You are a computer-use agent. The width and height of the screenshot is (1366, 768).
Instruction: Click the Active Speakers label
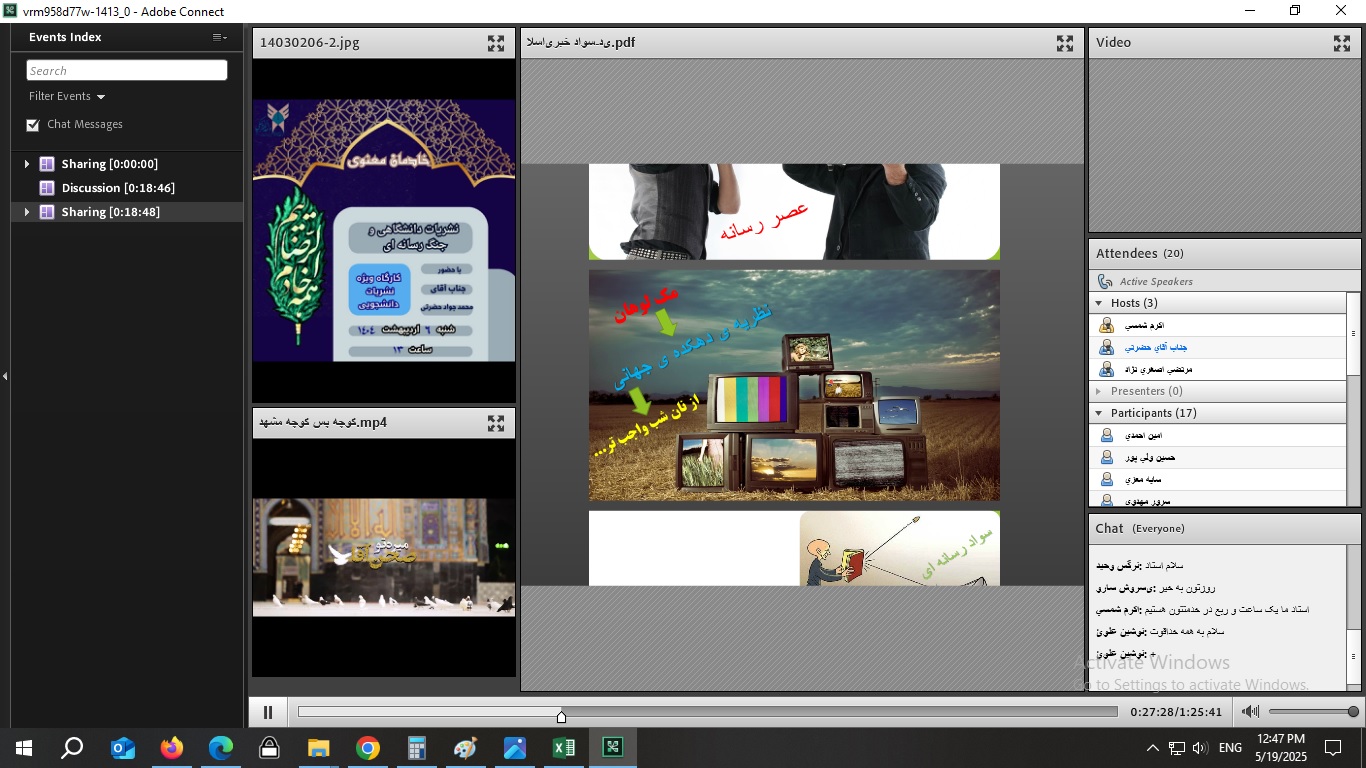click(x=1155, y=282)
